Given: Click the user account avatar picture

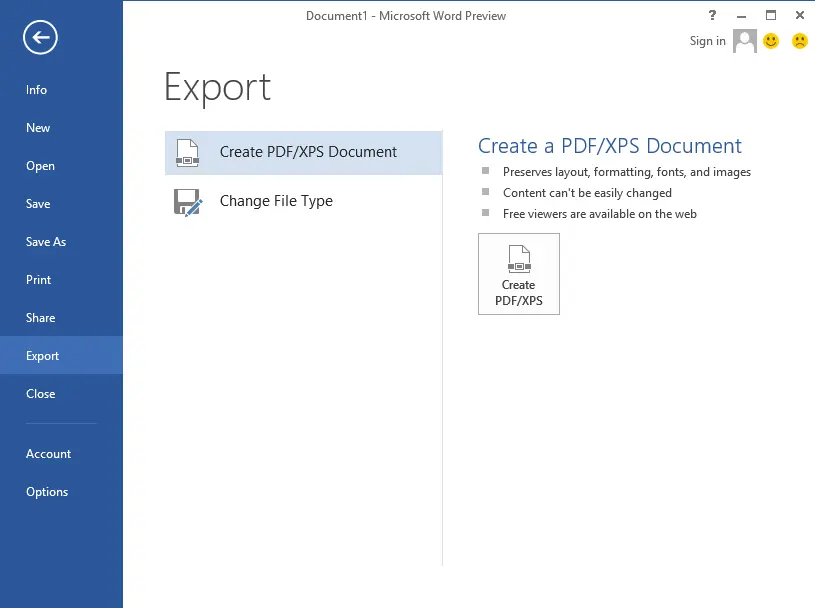Looking at the screenshot, I should [x=743, y=41].
